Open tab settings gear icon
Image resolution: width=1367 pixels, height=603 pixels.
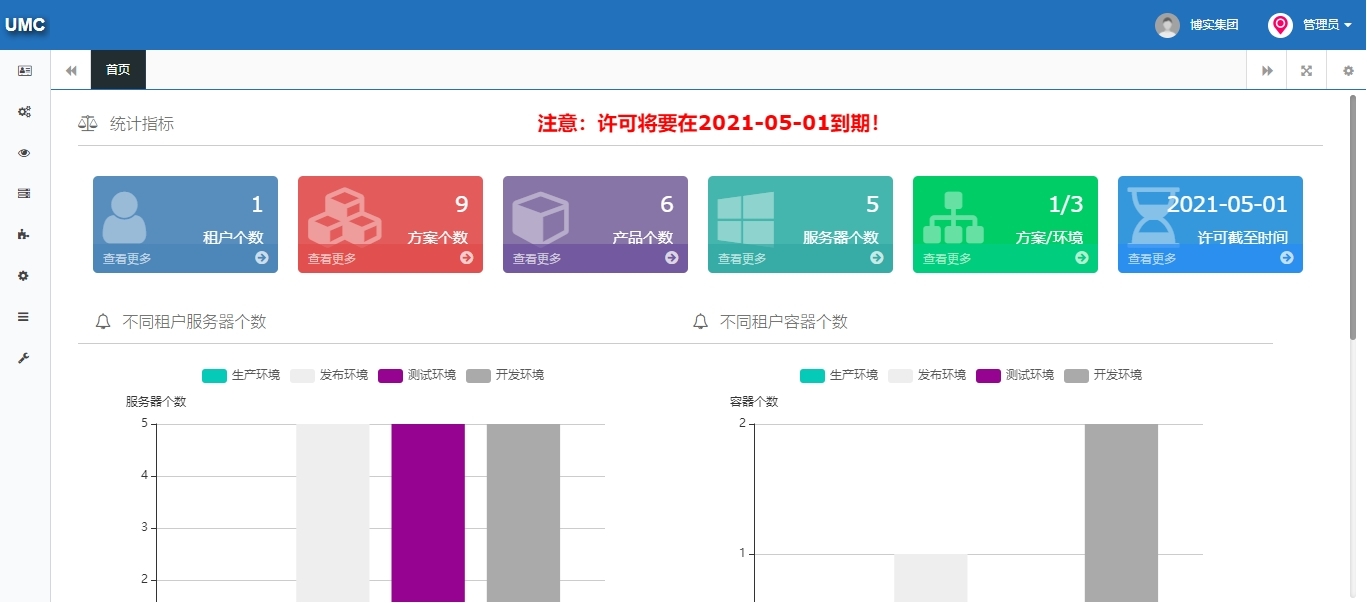tap(1348, 70)
